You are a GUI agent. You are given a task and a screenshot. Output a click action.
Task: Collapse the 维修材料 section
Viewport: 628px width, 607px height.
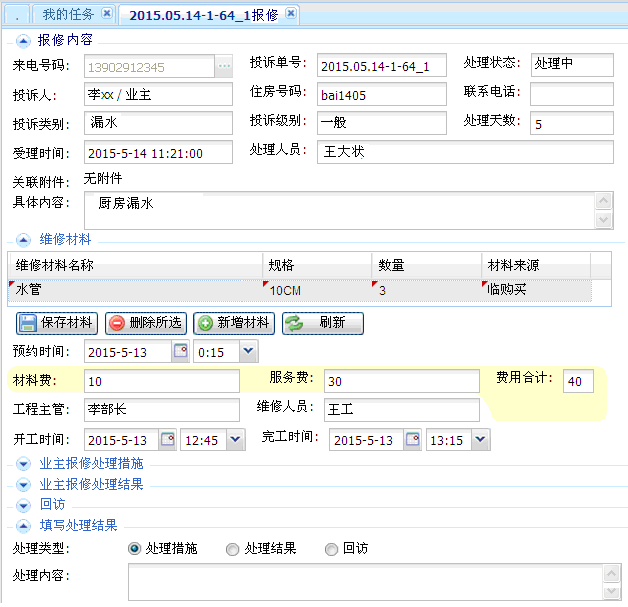tap(24, 240)
